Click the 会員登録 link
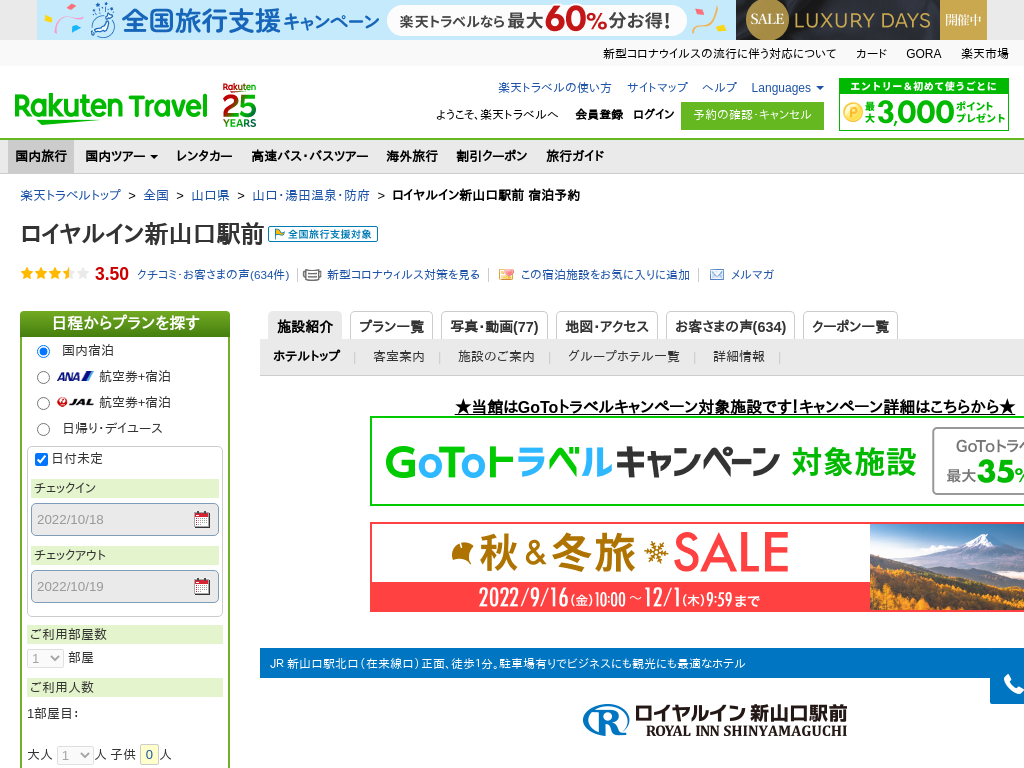 point(599,114)
